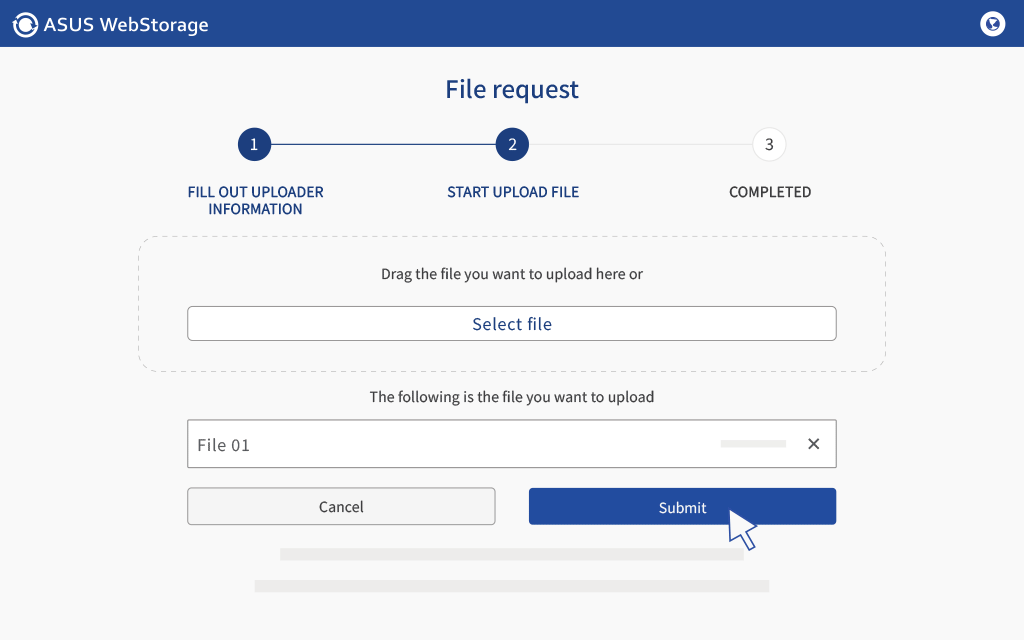The image size is (1024, 640).
Task: Open the globe language selector icon
Action: coord(992,24)
